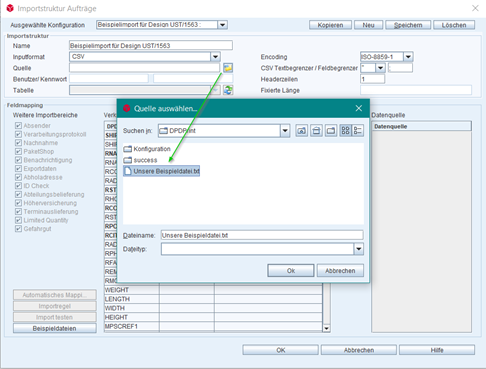Screen dimensions: 486x369
Task: Toggle the Benachrichtigung checkbox
Action: [x=18, y=160]
